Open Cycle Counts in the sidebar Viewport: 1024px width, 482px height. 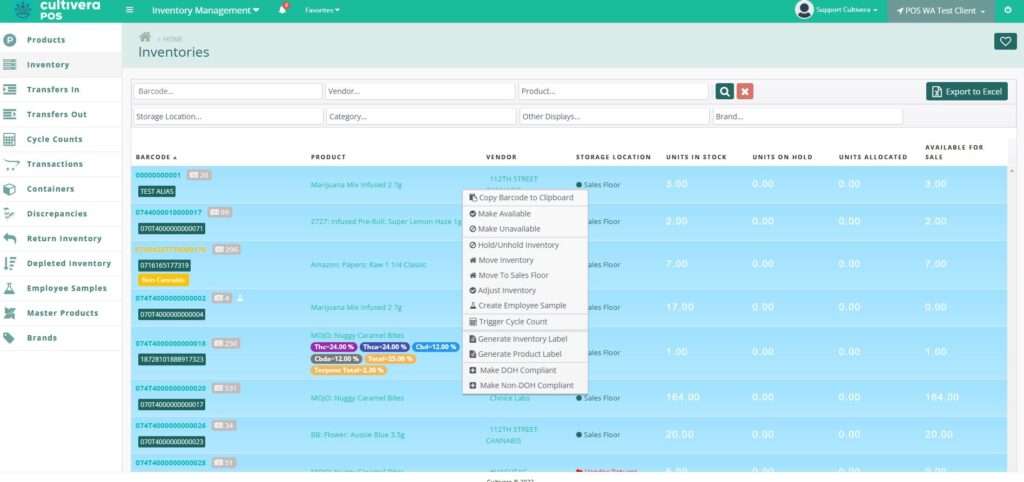point(54,139)
